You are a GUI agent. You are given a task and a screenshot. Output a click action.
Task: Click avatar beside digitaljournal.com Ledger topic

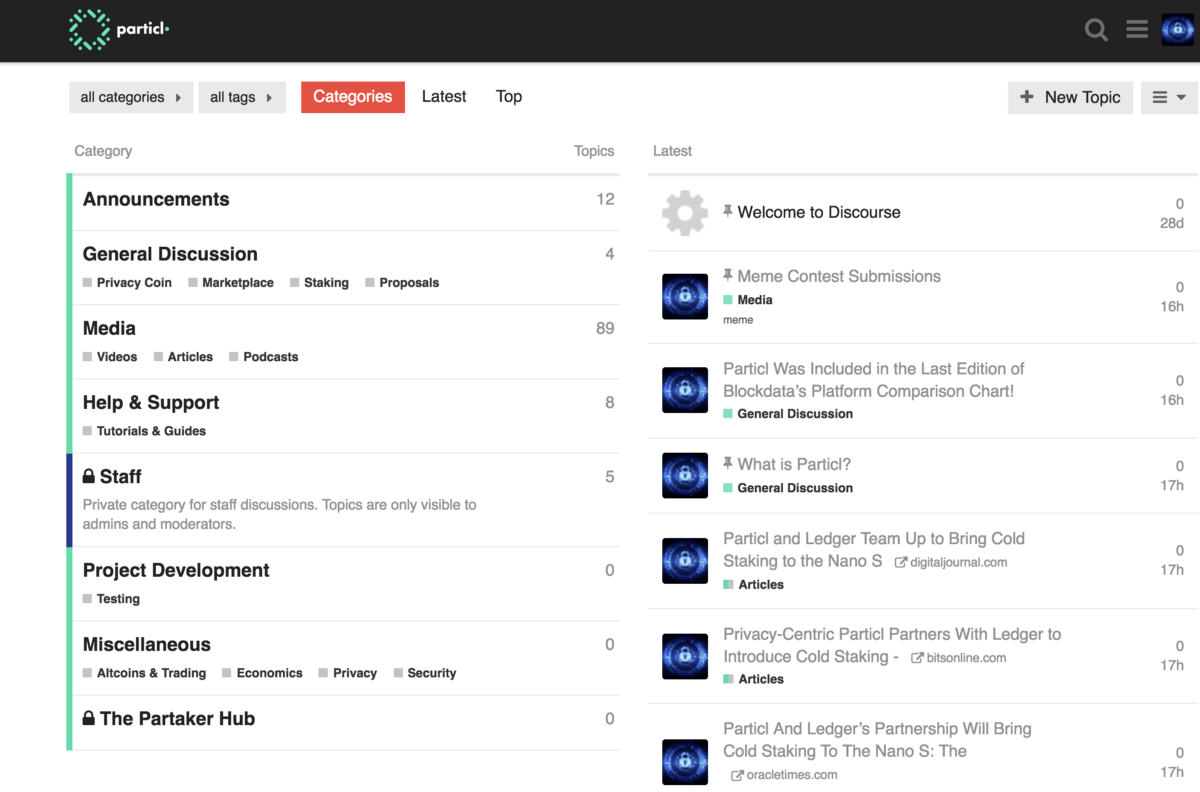[685, 561]
